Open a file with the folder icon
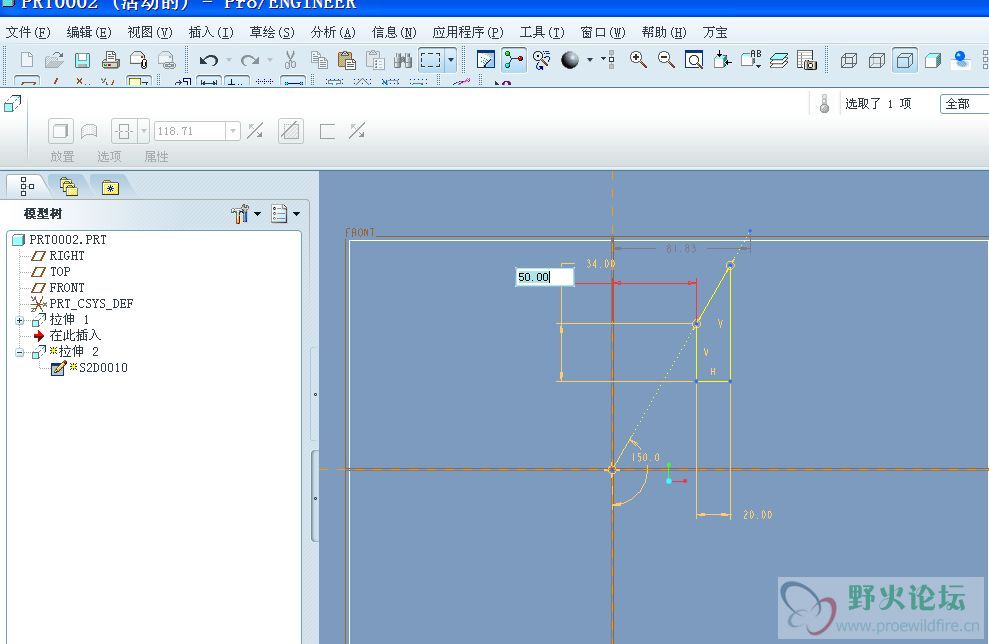This screenshot has width=989, height=644. [x=54, y=60]
